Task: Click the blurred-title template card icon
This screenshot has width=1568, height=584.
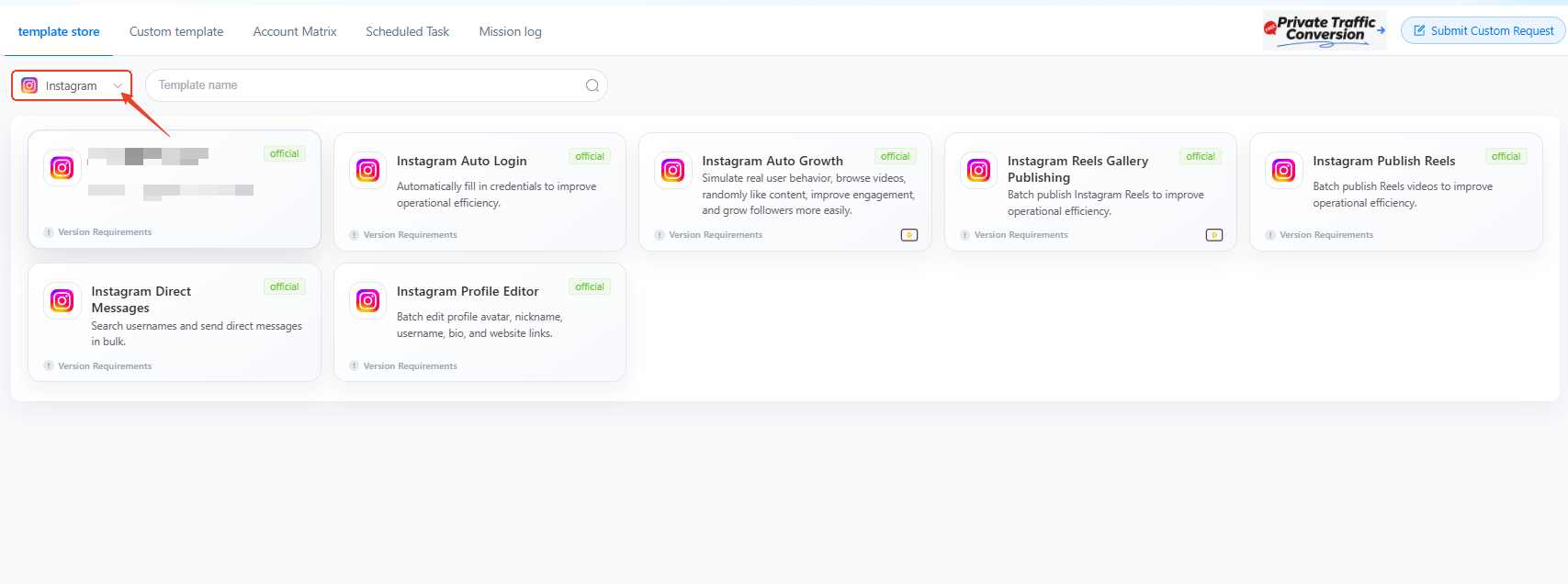Action: 62,167
